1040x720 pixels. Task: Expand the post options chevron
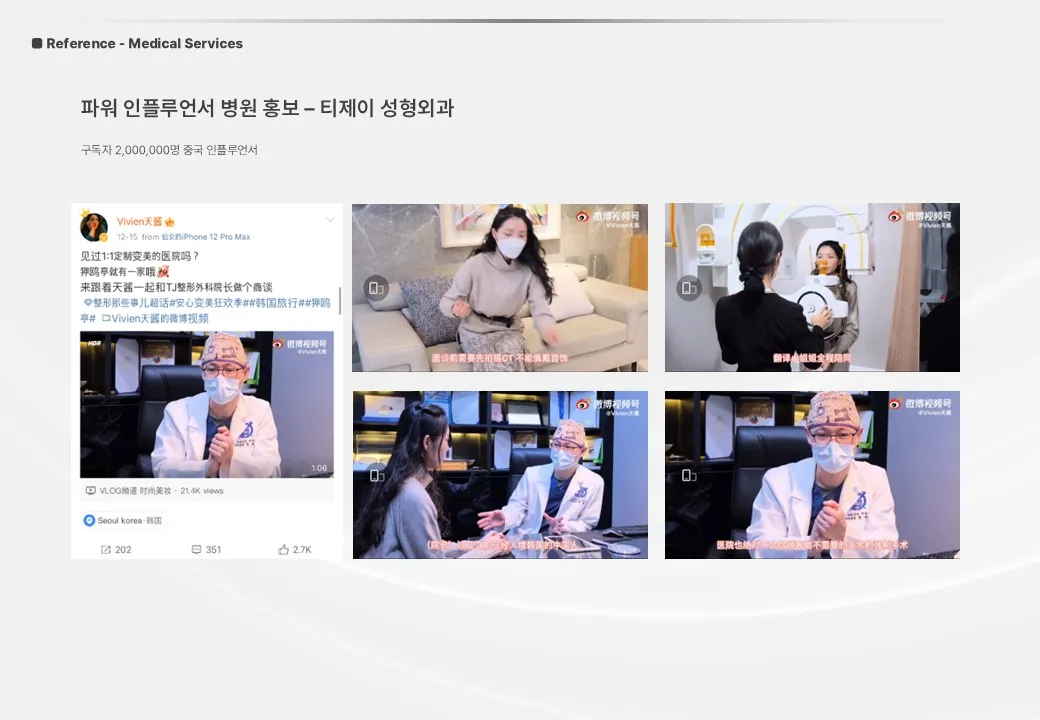[x=330, y=220]
